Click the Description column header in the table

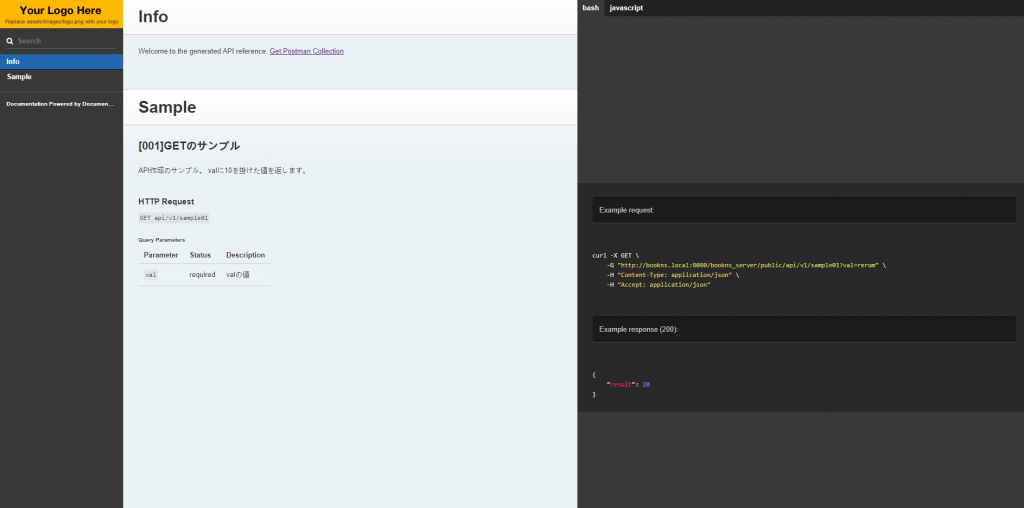pos(245,255)
